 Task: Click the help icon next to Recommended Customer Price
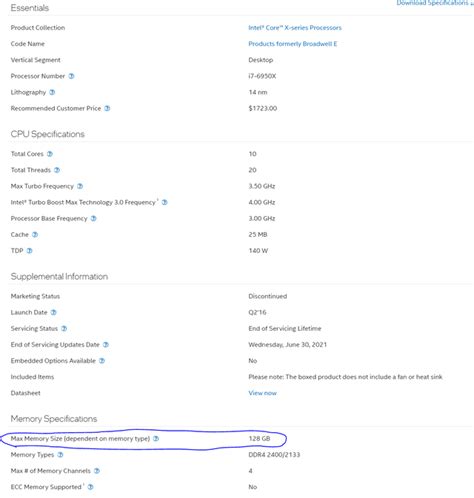click(107, 108)
